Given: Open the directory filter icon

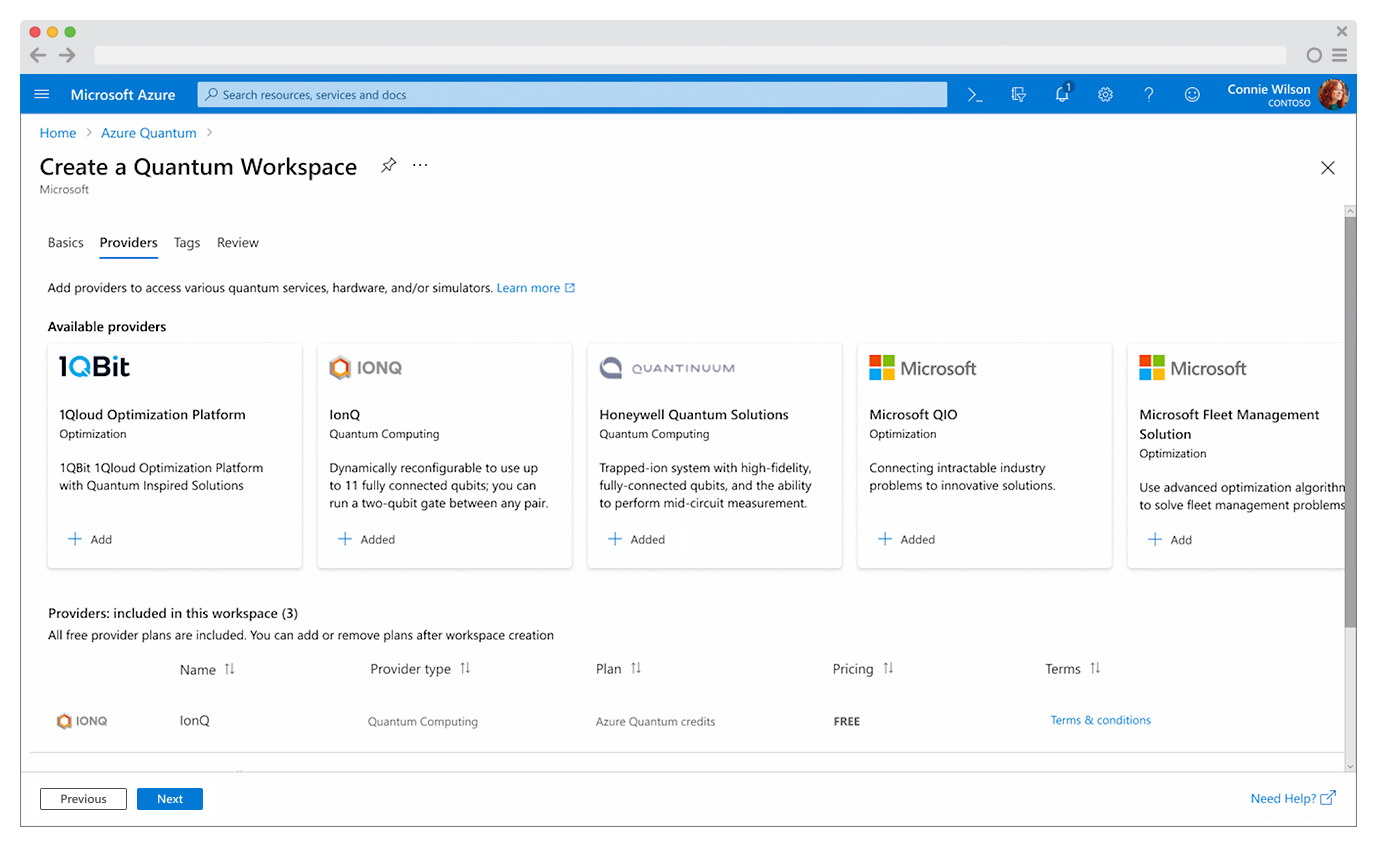Looking at the screenshot, I should click(1019, 94).
